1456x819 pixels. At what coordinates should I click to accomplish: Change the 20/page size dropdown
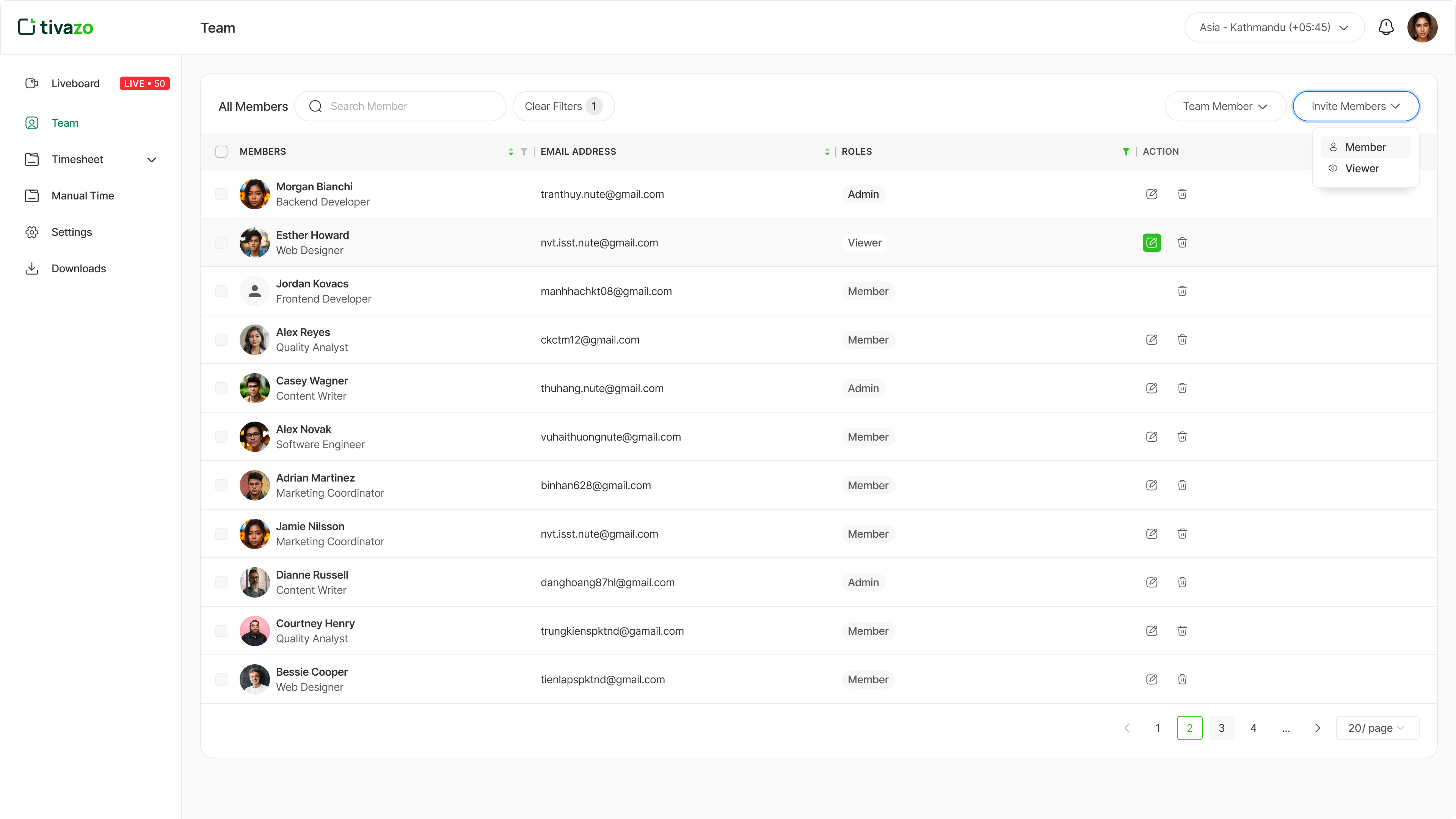click(1377, 728)
